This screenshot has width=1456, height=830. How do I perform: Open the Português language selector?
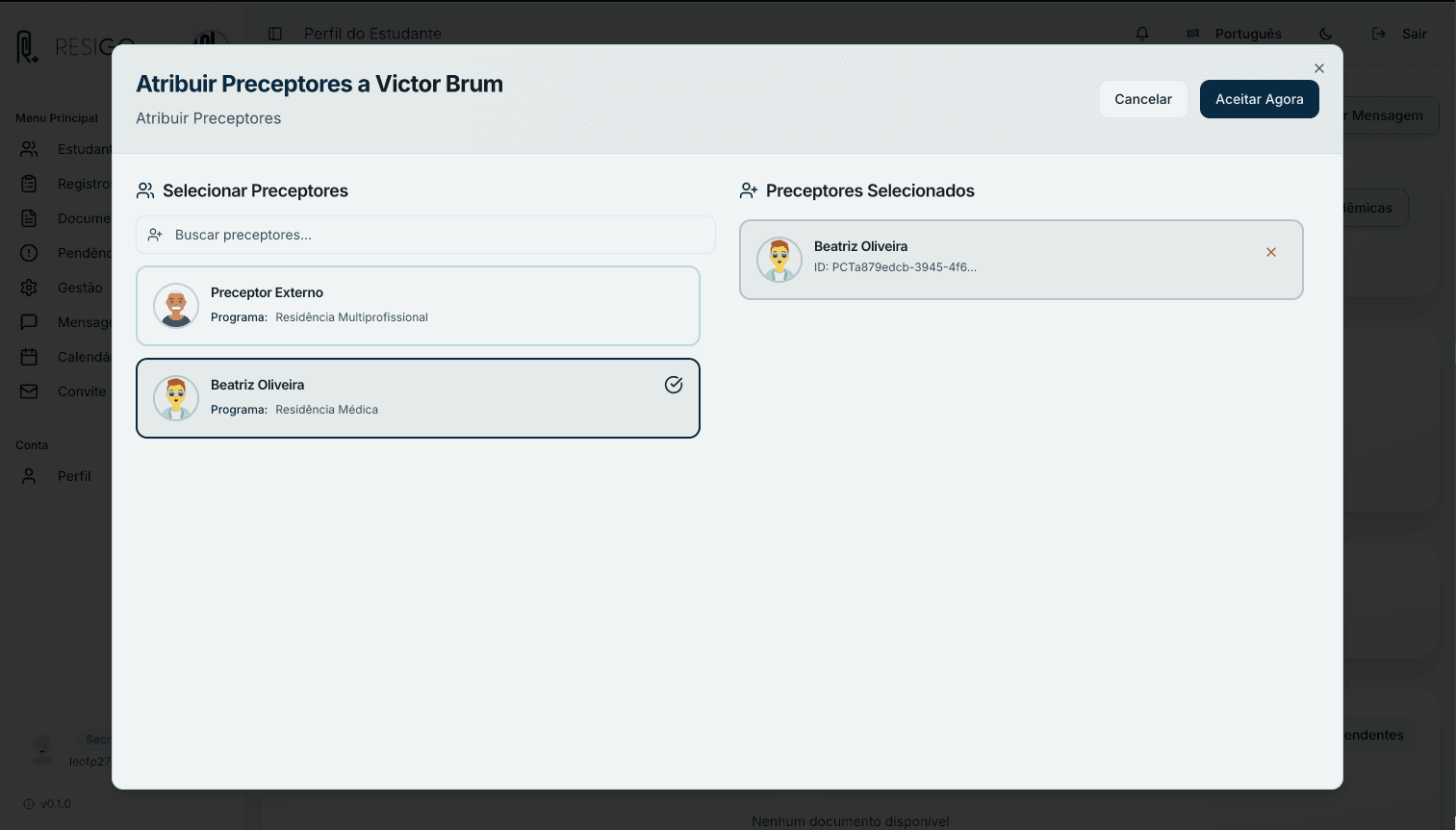pyautogui.click(x=1234, y=34)
